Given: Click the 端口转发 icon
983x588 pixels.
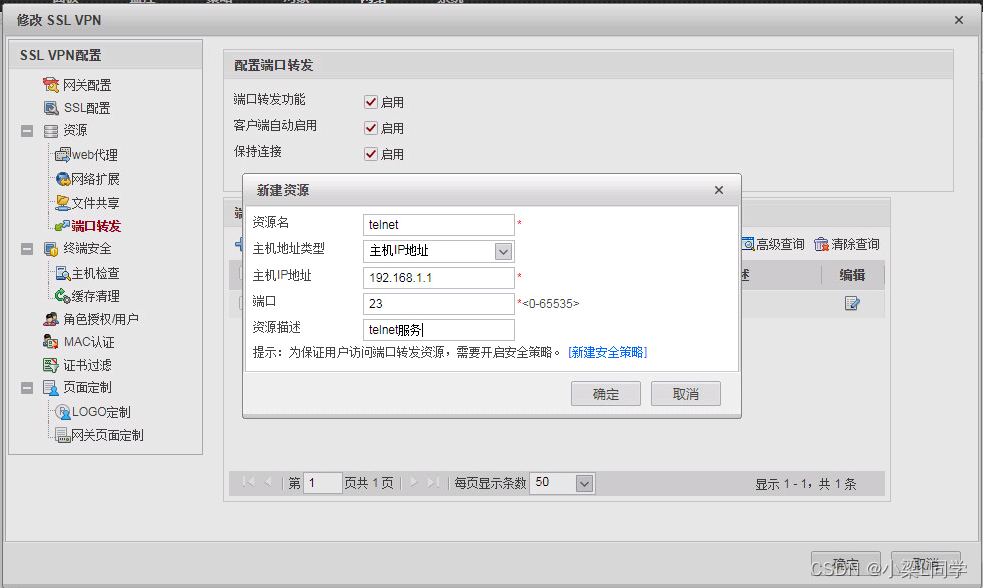Looking at the screenshot, I should click(63, 226).
